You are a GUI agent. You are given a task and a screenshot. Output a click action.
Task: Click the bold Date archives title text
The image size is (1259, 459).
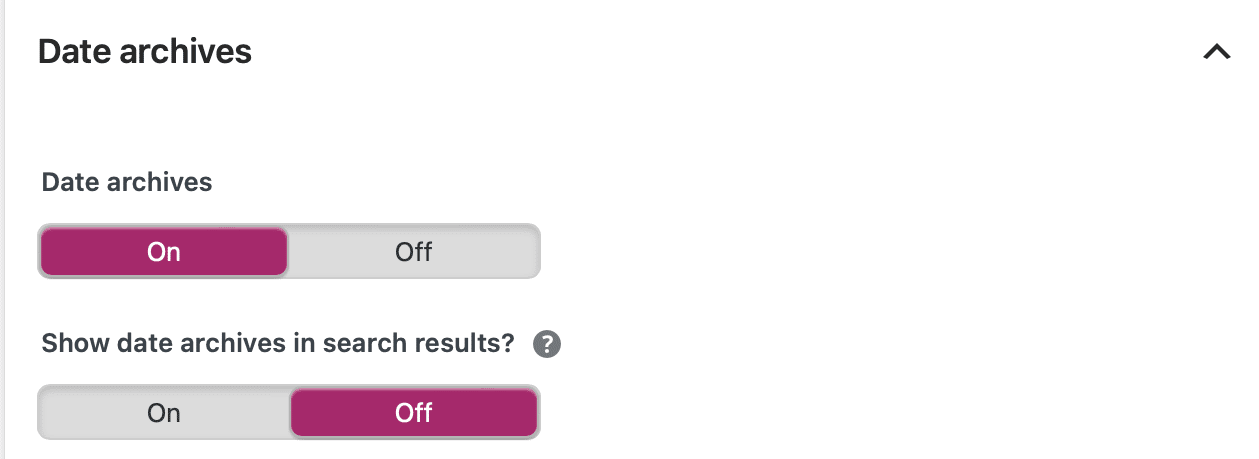pyautogui.click(x=145, y=52)
